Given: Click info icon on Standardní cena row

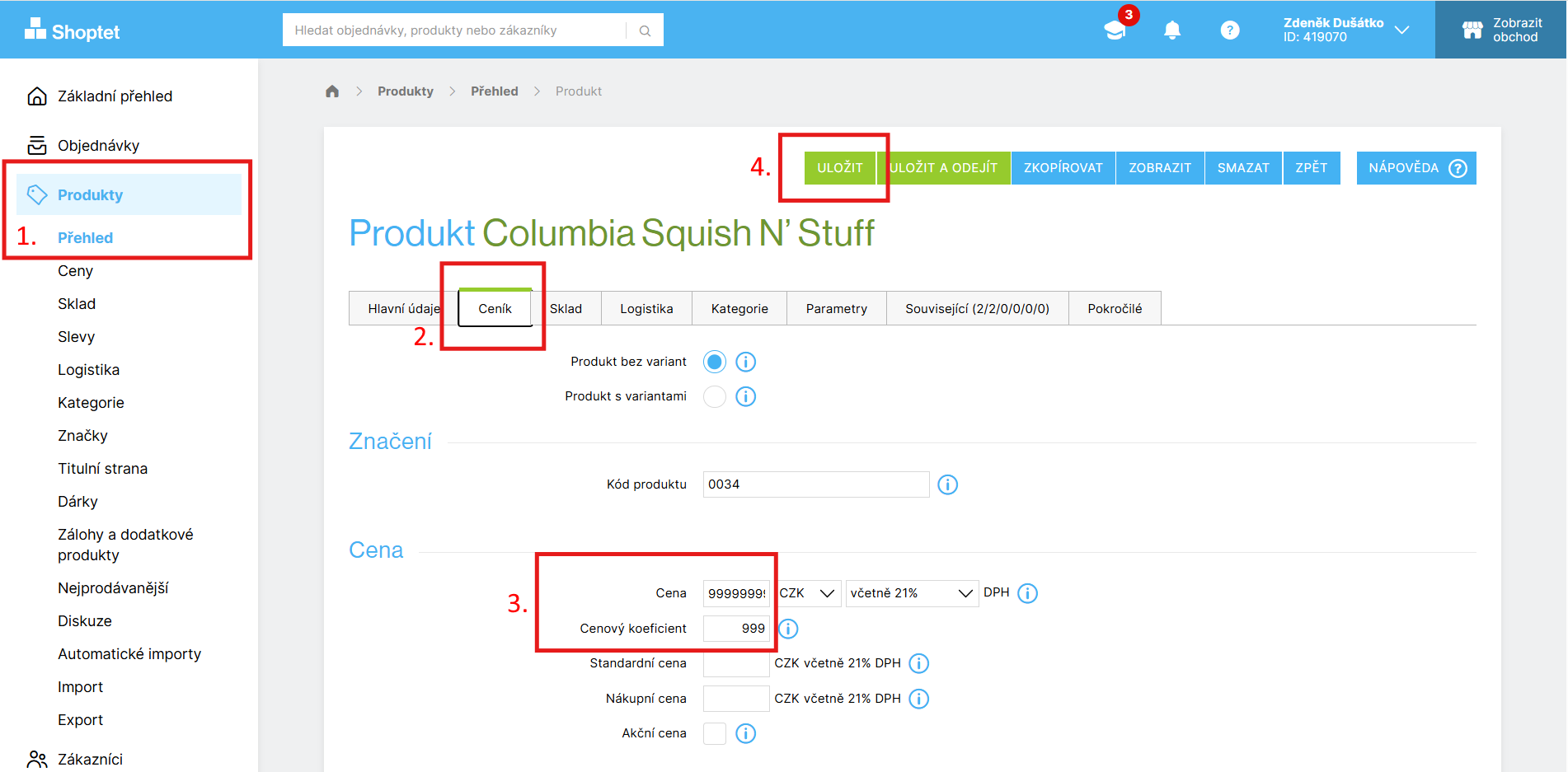Looking at the screenshot, I should tap(919, 663).
